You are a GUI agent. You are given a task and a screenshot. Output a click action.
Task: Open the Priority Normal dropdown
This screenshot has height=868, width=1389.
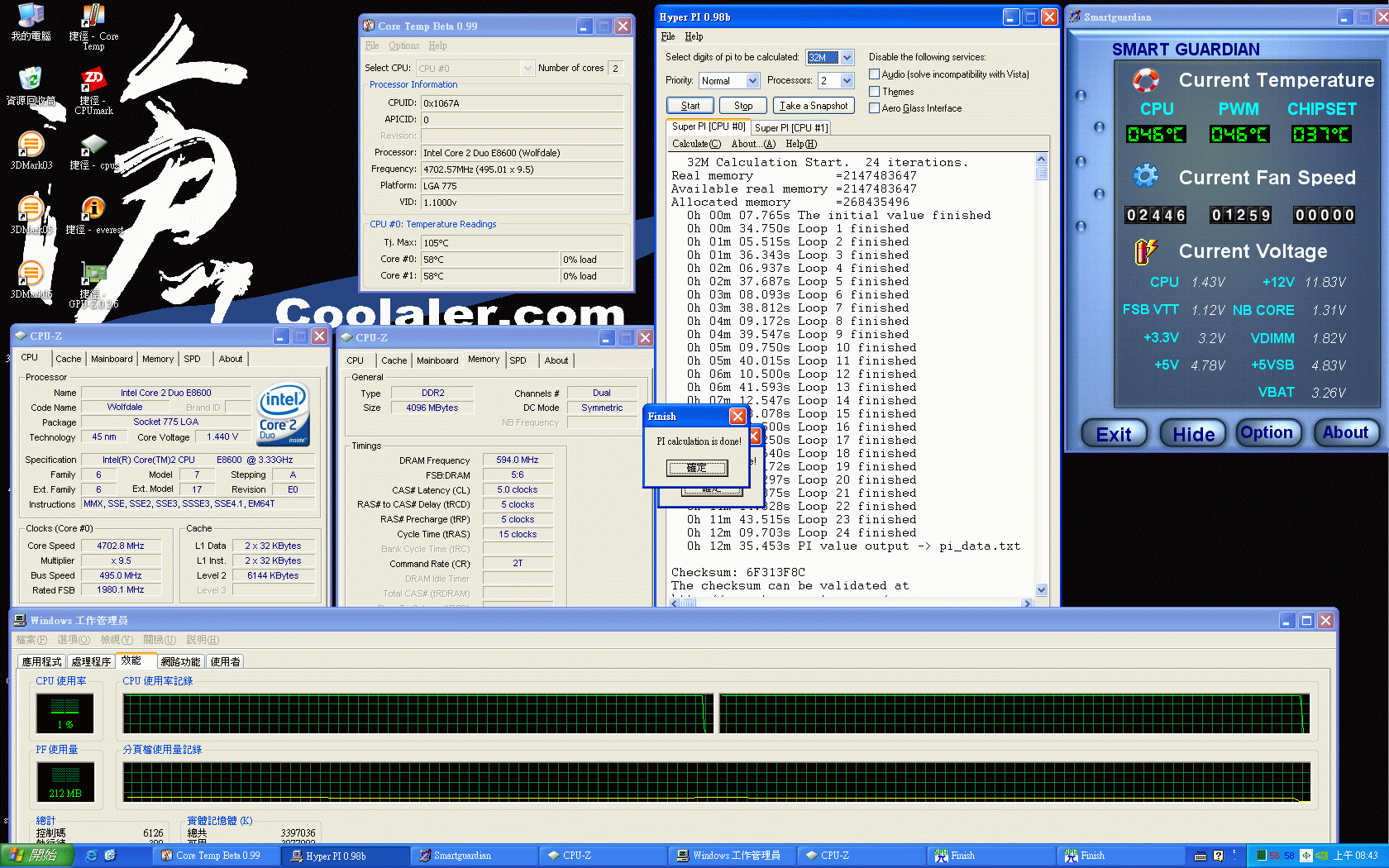click(x=752, y=80)
